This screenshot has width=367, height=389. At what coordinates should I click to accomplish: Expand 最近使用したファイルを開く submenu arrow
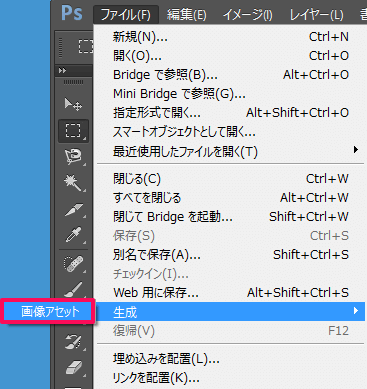coord(356,150)
